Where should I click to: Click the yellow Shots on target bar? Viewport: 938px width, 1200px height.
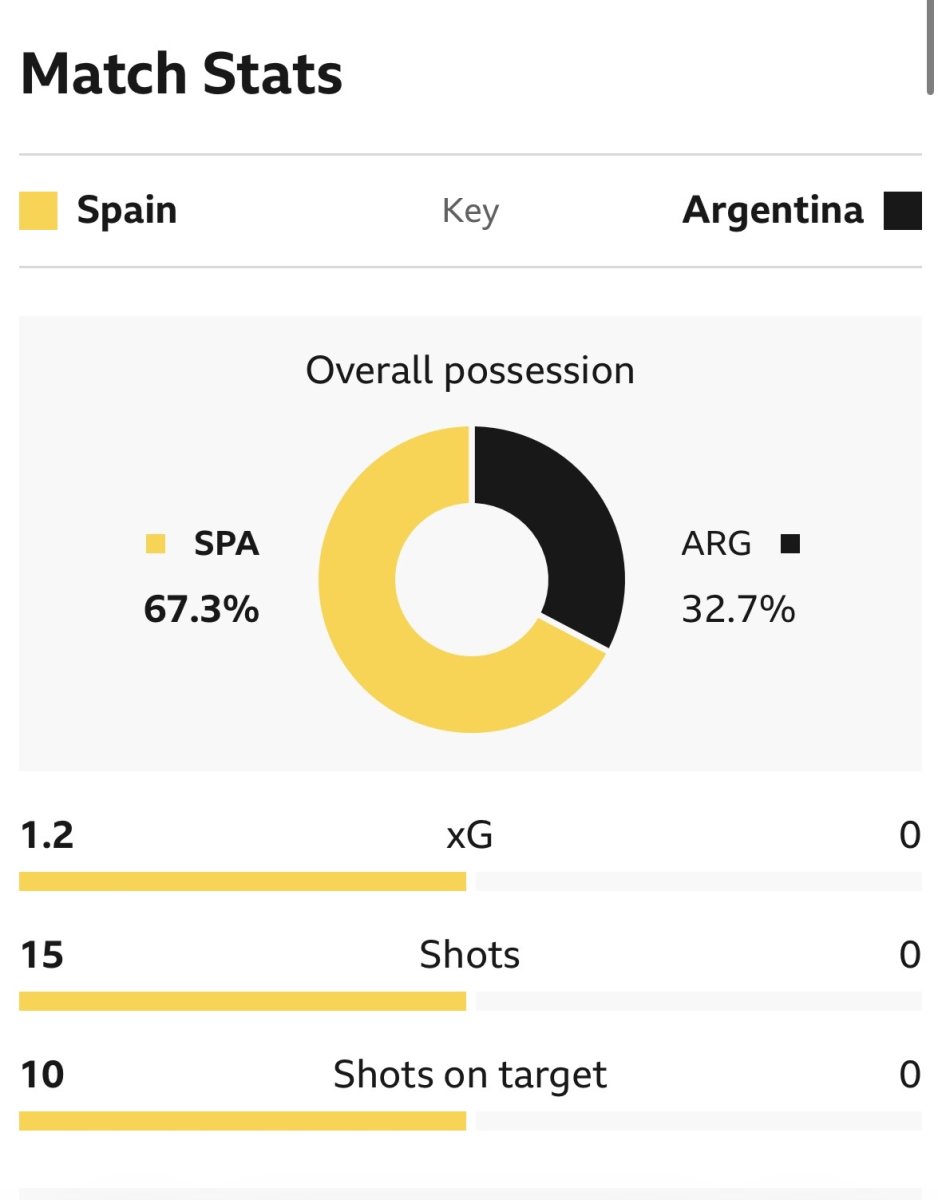click(242, 1121)
